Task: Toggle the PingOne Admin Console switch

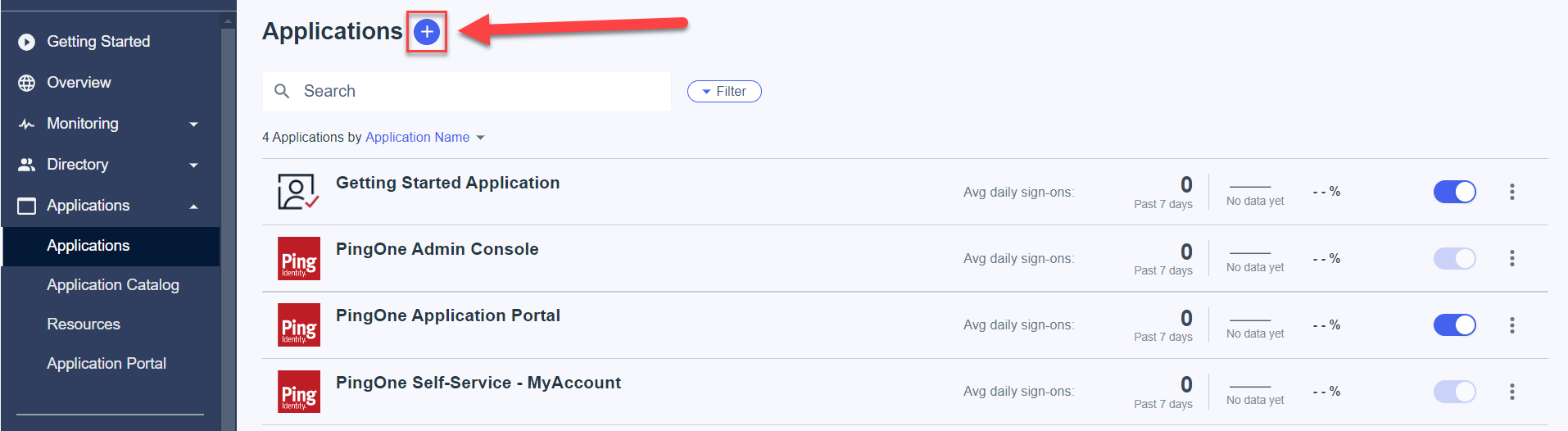Action: pos(1455,259)
